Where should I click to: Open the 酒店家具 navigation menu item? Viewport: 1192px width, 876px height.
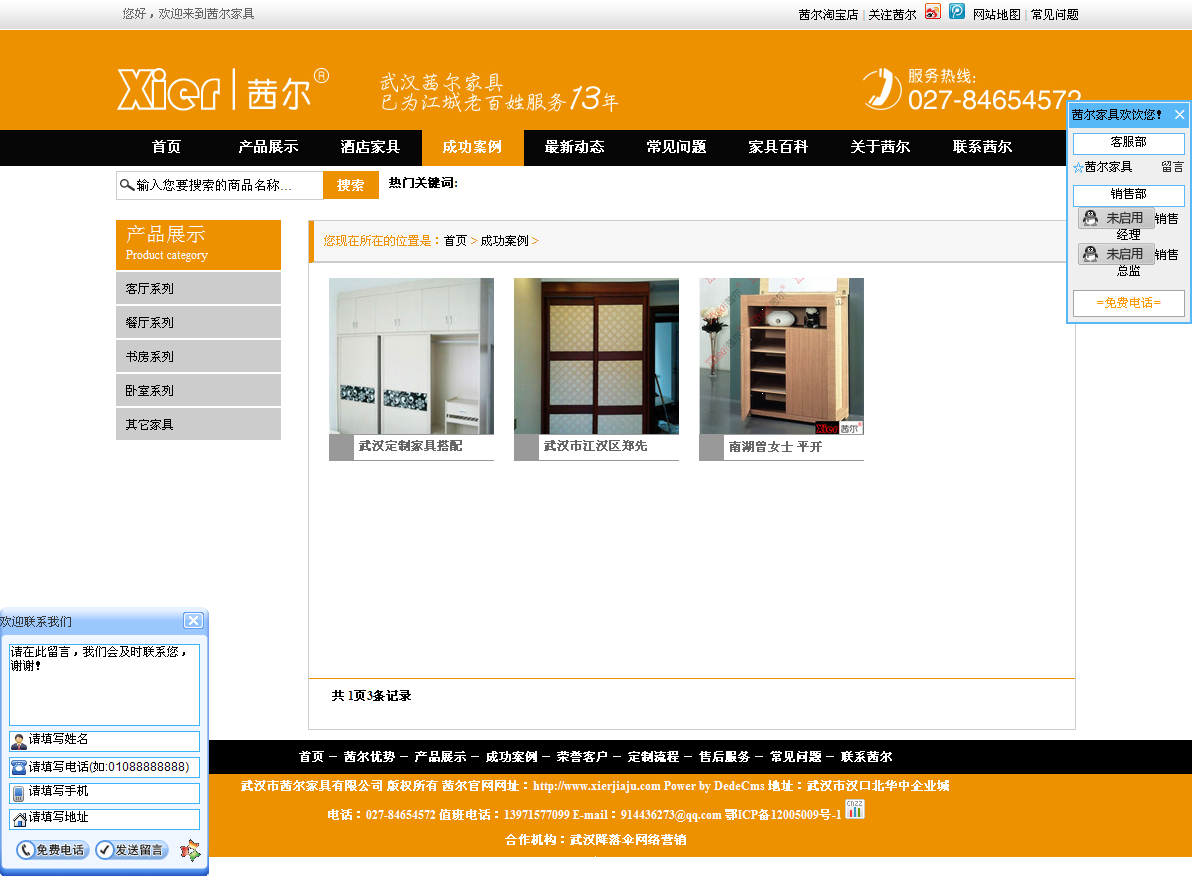pyautogui.click(x=370, y=147)
